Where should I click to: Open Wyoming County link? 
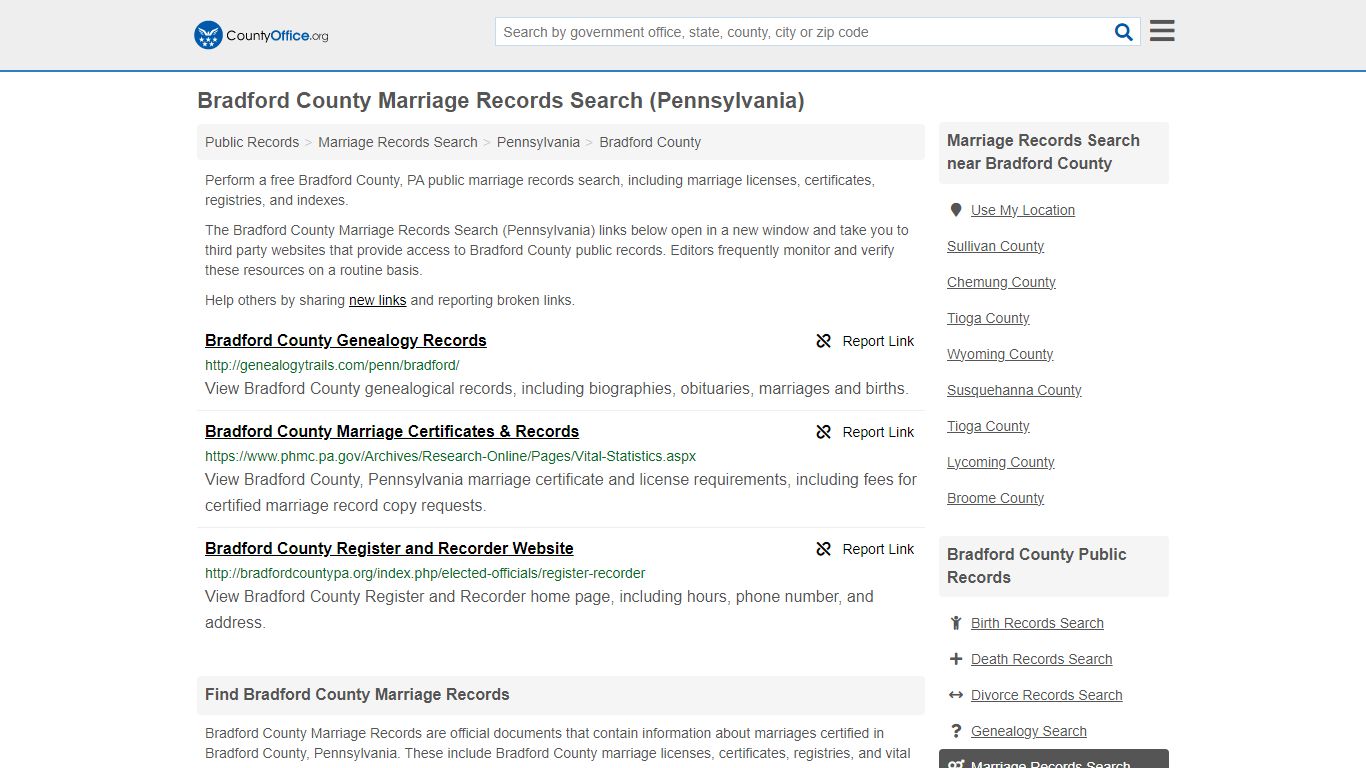[1000, 354]
